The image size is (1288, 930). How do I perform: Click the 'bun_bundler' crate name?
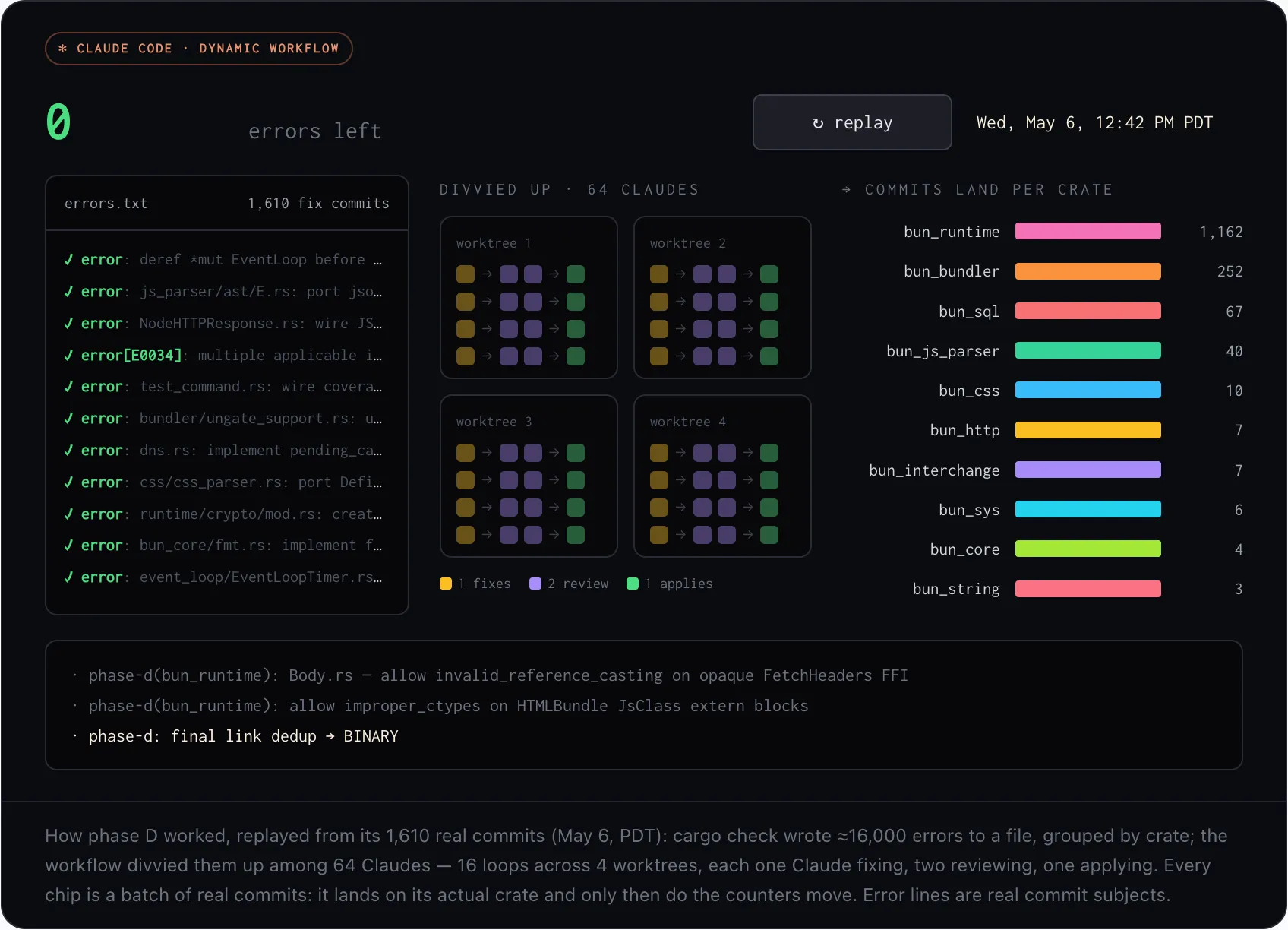tap(952, 271)
